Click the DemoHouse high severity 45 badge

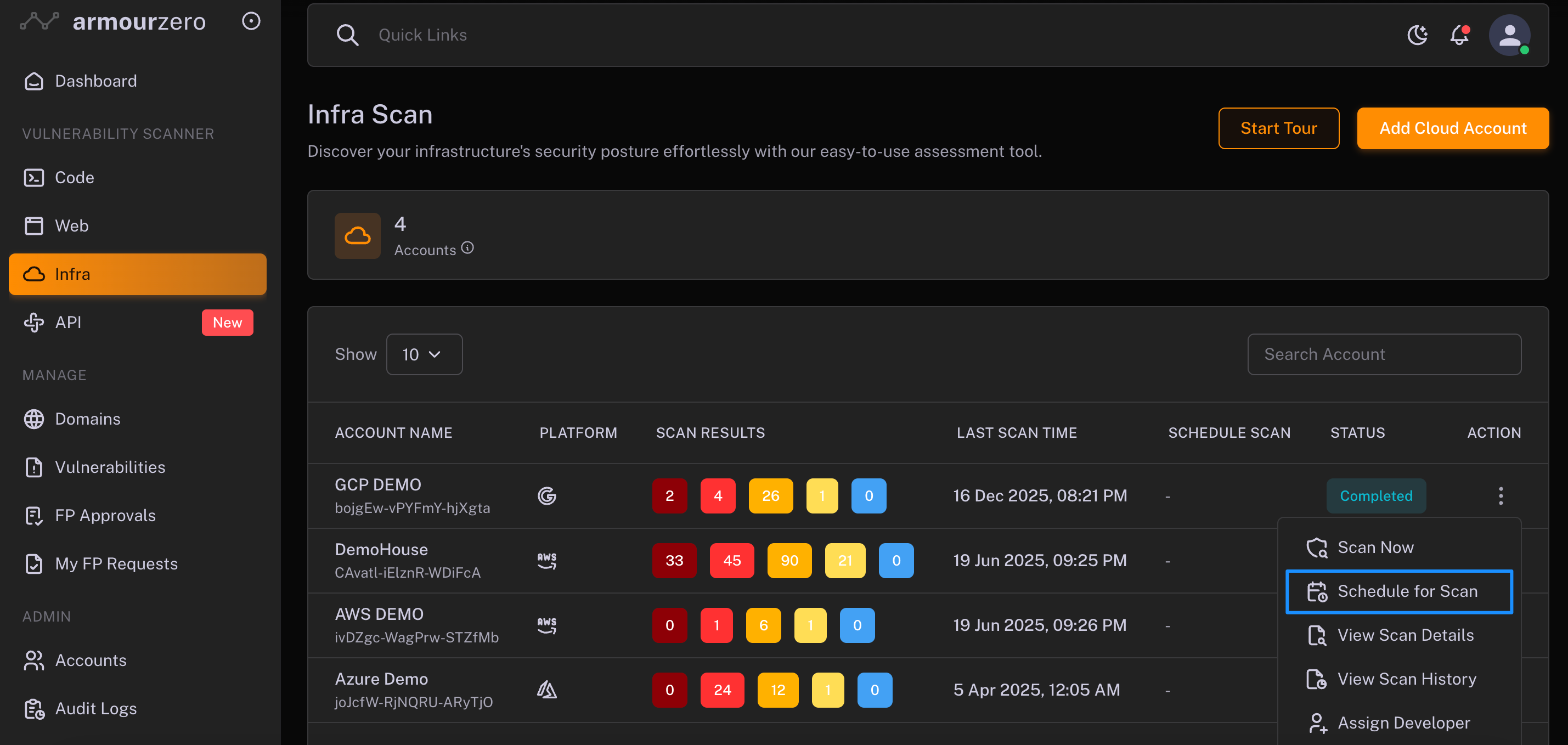click(732, 560)
